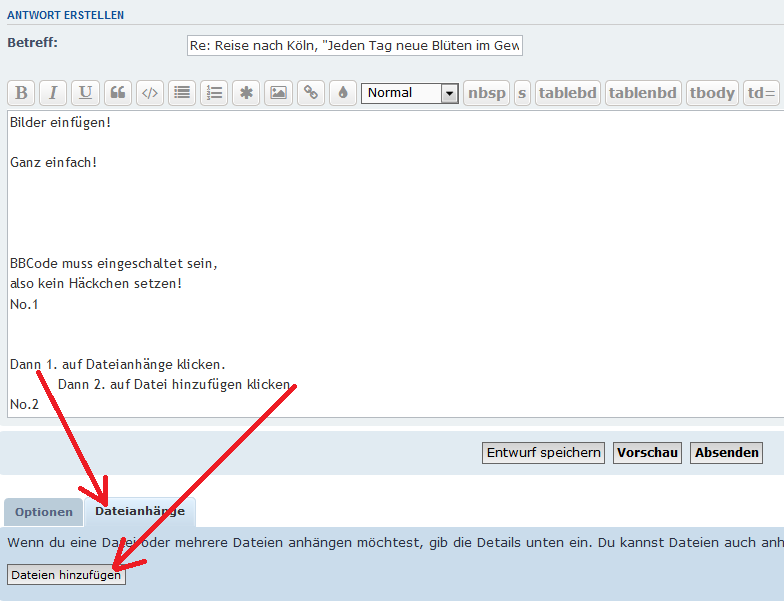Toggle bold formatting button
Screen dimensions: 784x604
(x=21, y=93)
